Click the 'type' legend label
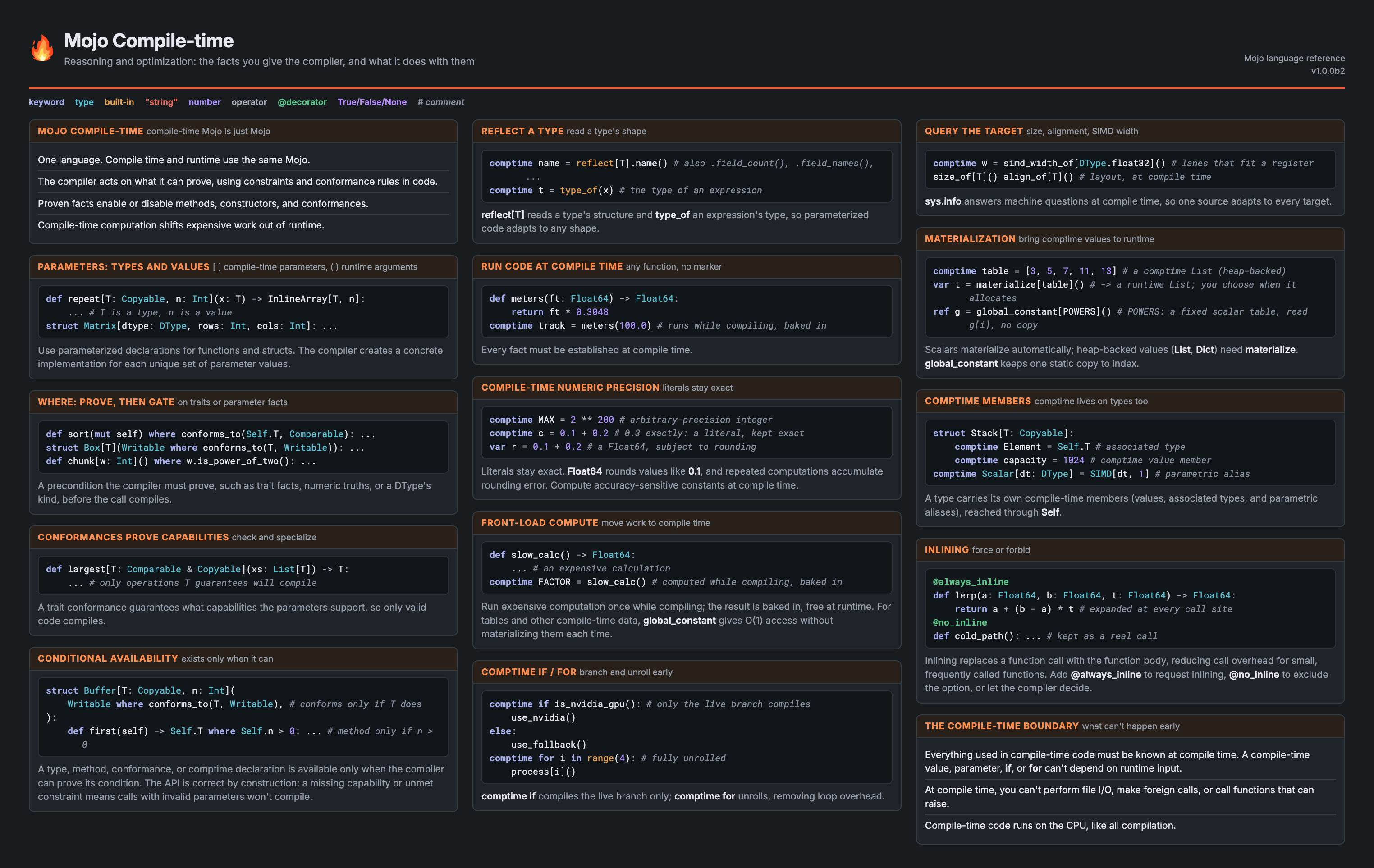This screenshot has height=868, width=1374. [84, 102]
